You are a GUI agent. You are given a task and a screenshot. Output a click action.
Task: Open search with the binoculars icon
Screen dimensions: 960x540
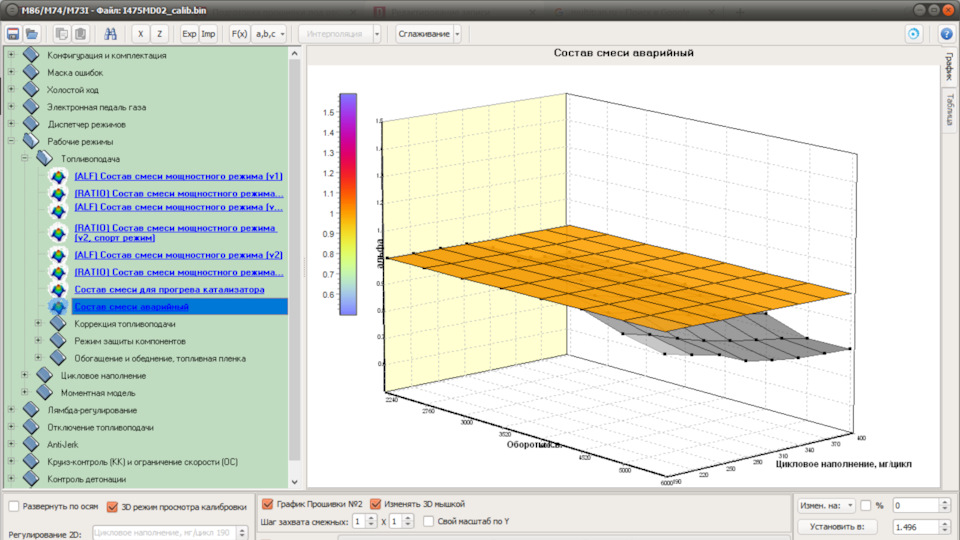pos(110,34)
